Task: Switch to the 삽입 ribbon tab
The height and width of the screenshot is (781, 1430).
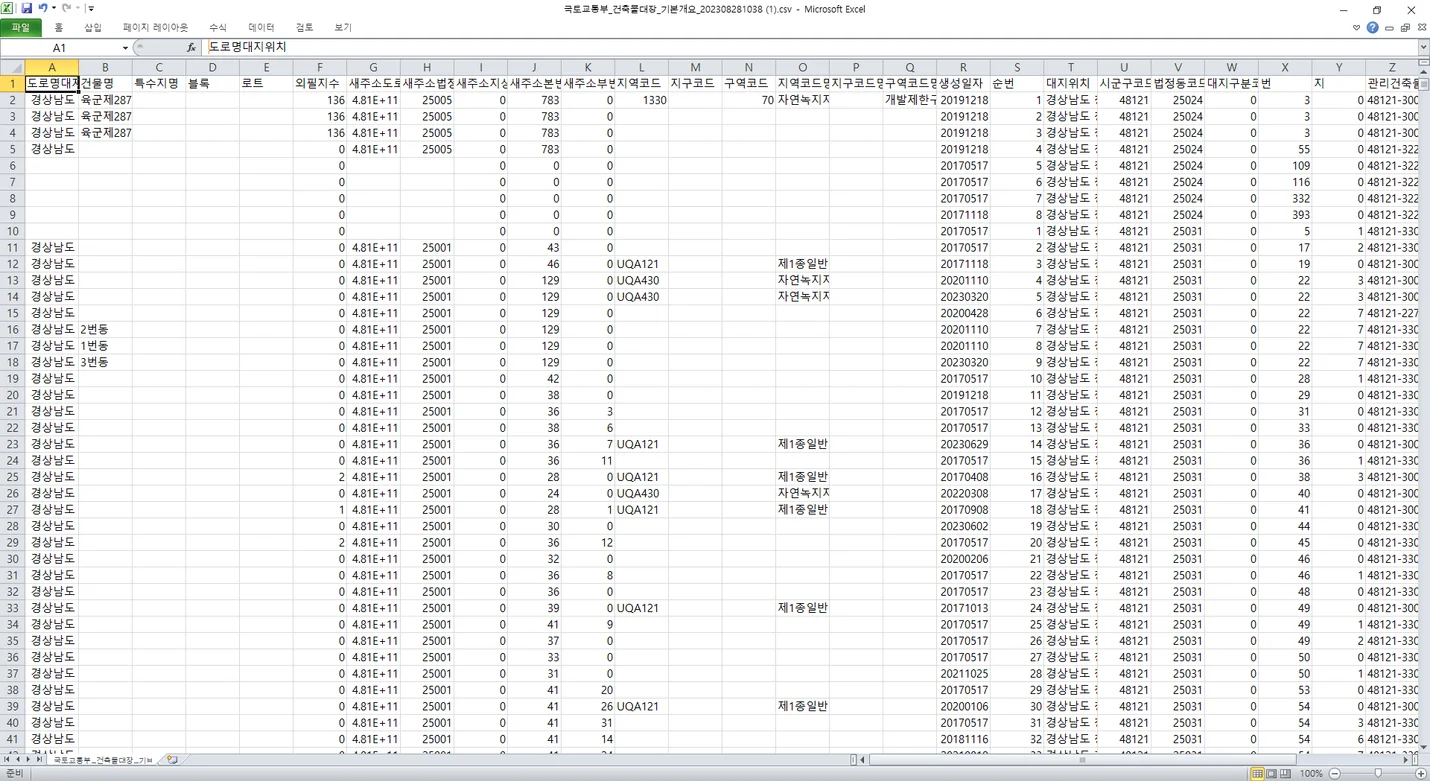Action: click(x=92, y=27)
